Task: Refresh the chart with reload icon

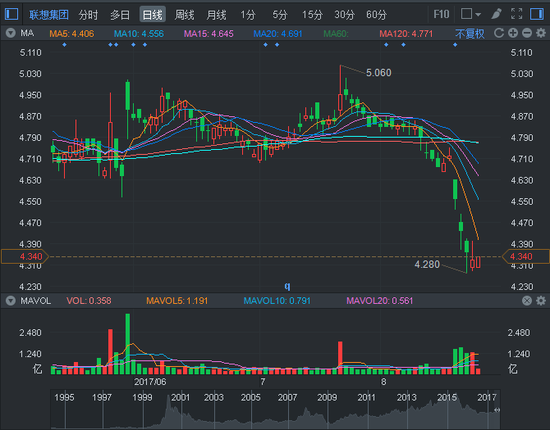Action: click(x=499, y=33)
